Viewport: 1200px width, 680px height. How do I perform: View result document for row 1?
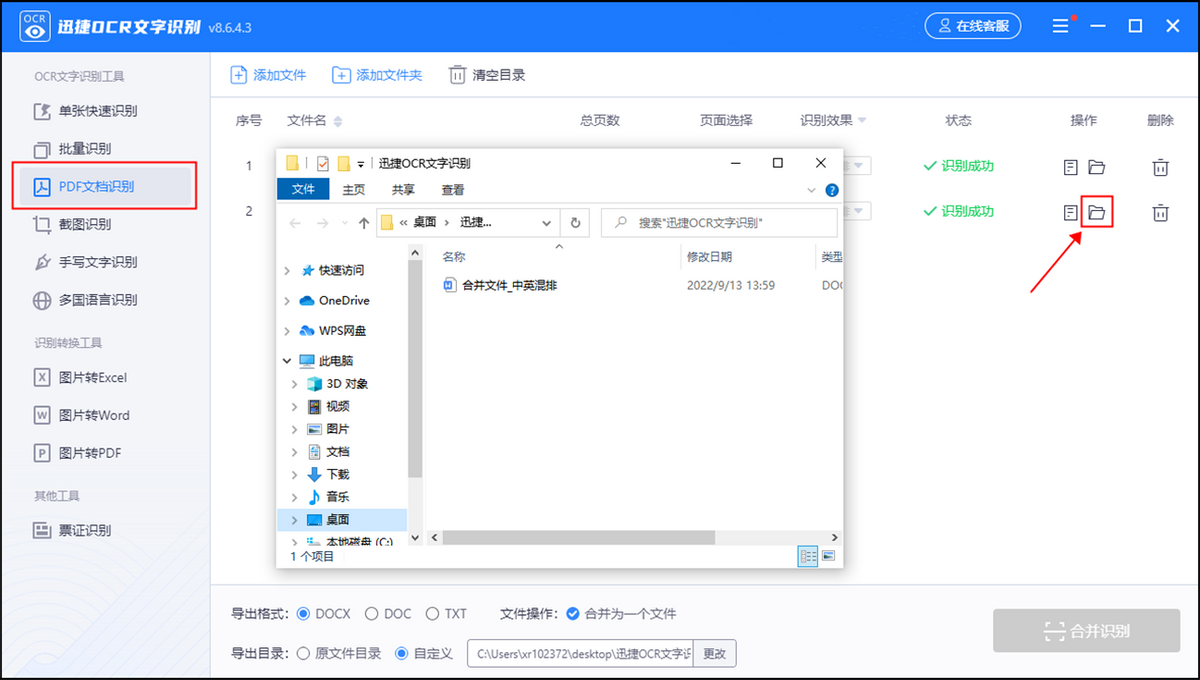click(1071, 167)
